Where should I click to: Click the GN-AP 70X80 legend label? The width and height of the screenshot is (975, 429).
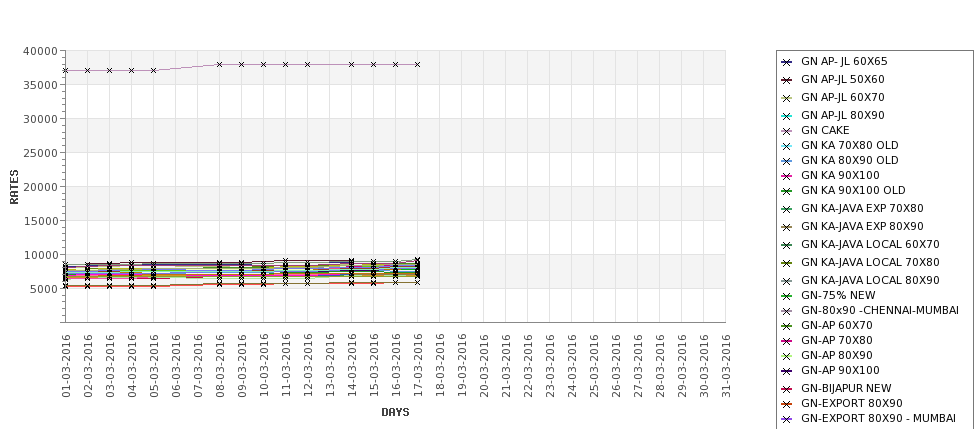coord(836,340)
